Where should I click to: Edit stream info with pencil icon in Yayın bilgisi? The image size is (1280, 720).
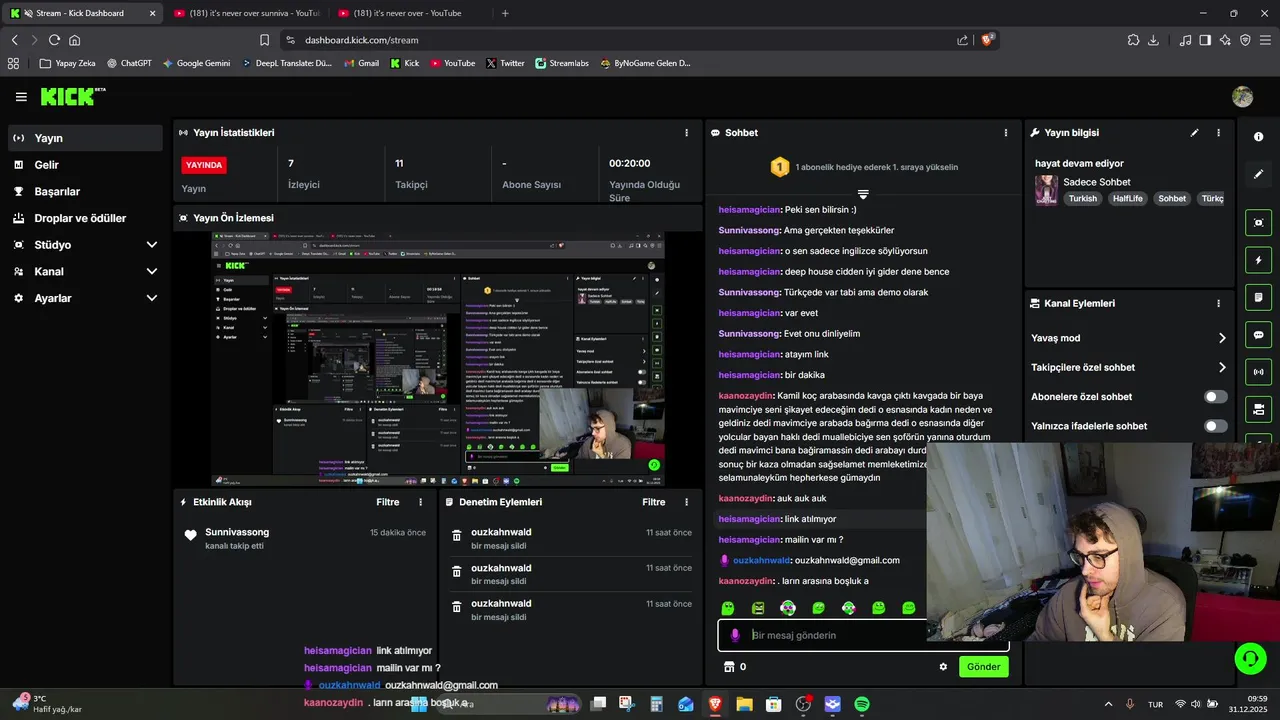[x=1194, y=132]
